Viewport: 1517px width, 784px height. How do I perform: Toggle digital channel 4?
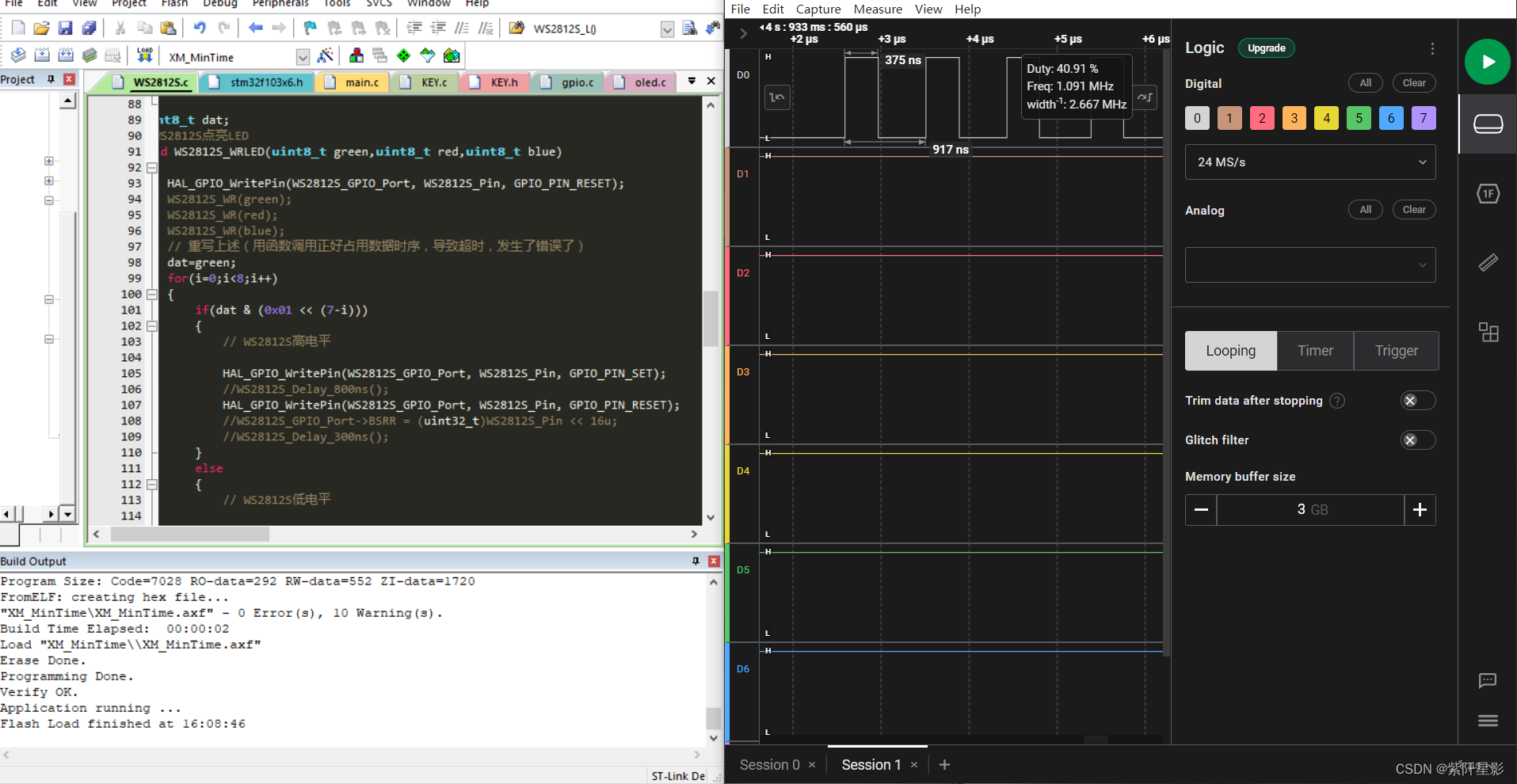point(1327,118)
